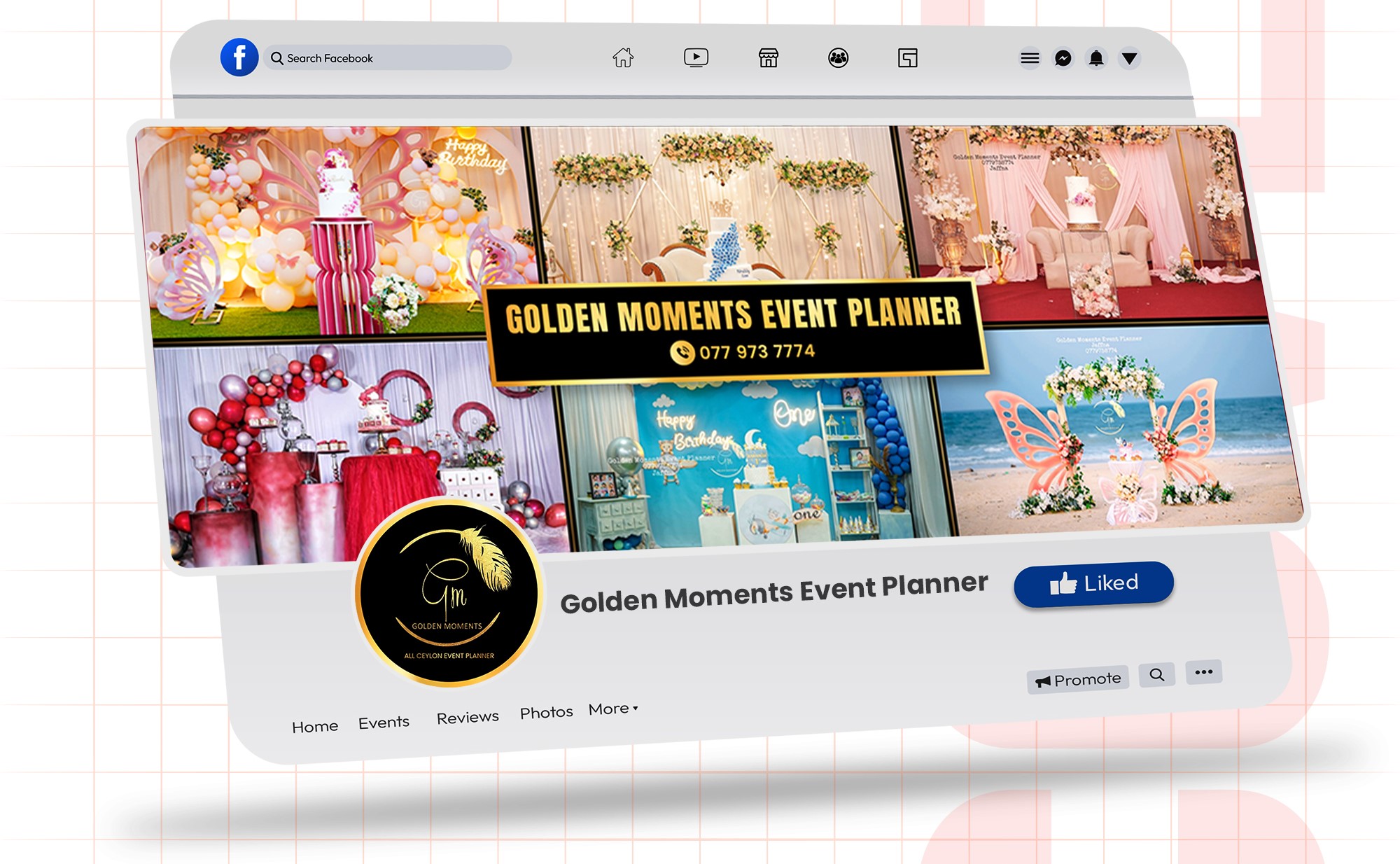The image size is (1400, 864).
Task: Switch to the Events tab
Action: coord(384,723)
